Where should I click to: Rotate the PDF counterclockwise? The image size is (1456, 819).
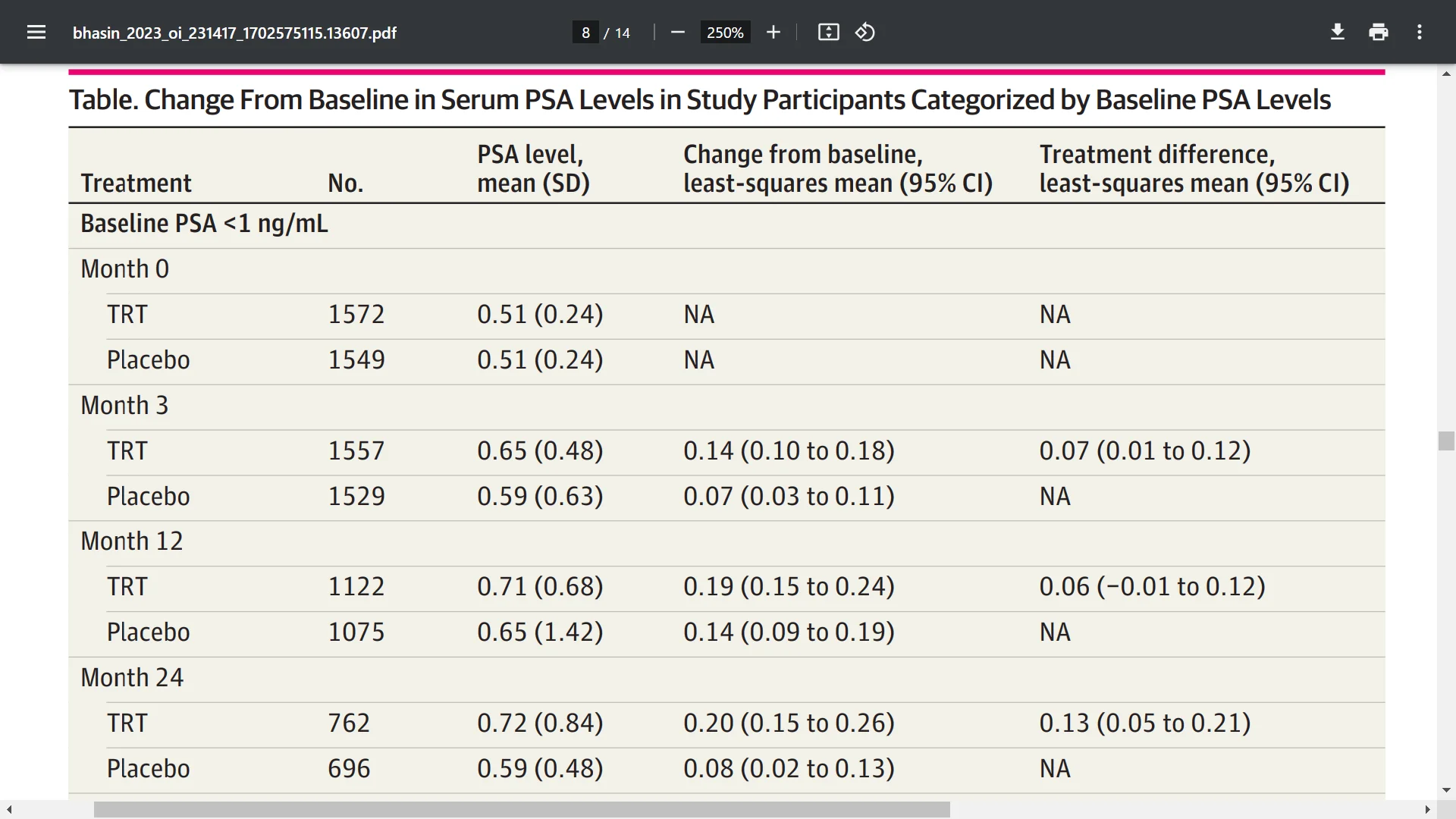(x=864, y=32)
